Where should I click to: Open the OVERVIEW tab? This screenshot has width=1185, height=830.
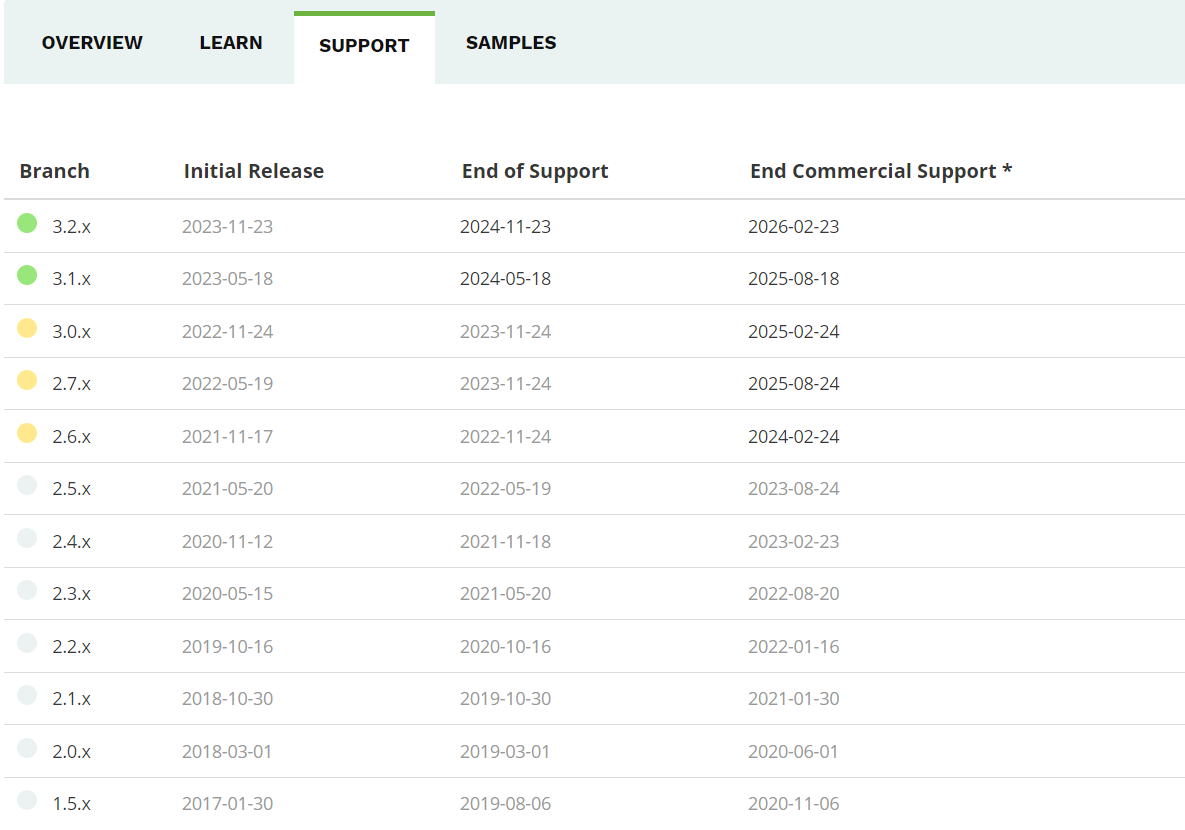[x=92, y=43]
